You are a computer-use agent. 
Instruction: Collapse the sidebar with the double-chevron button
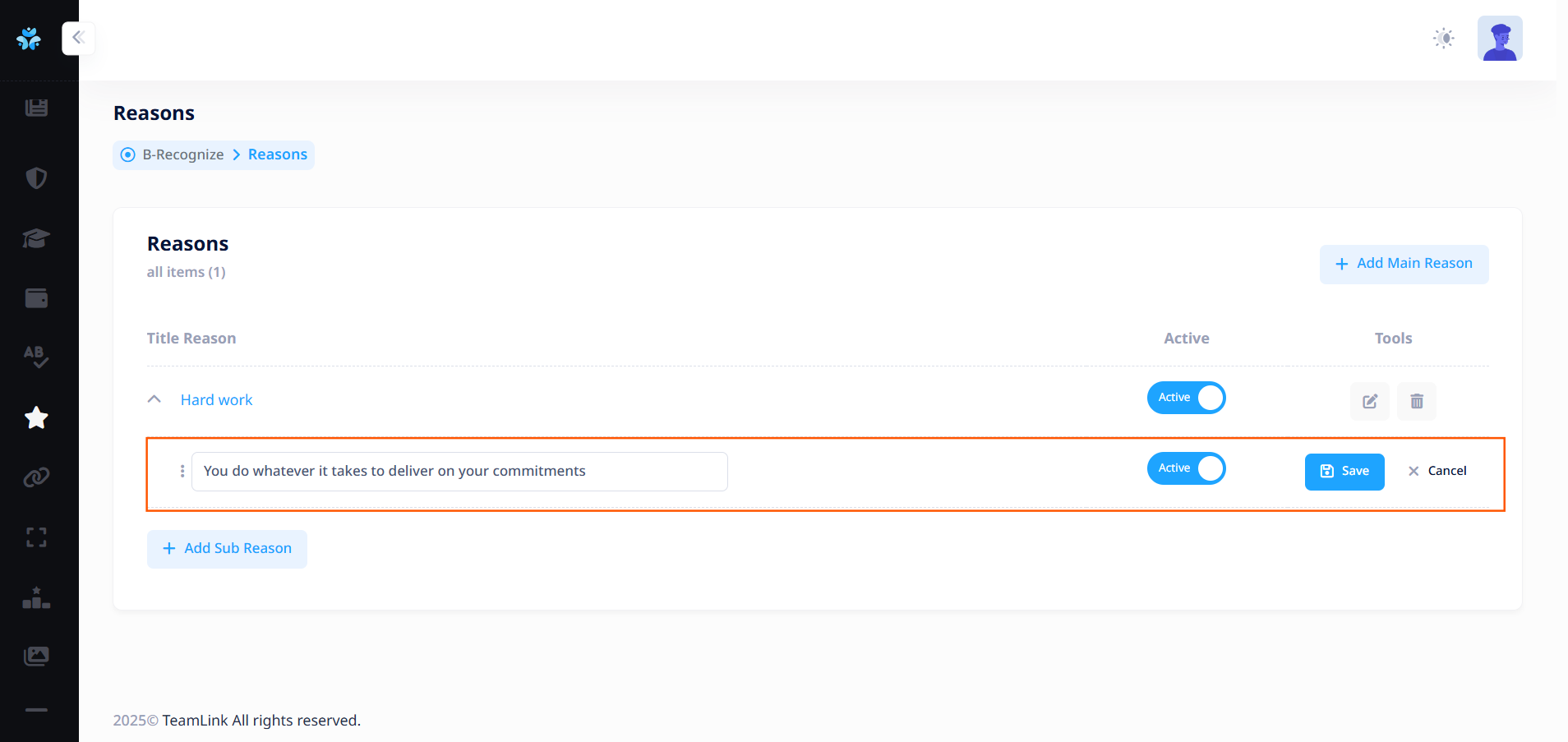(79, 38)
